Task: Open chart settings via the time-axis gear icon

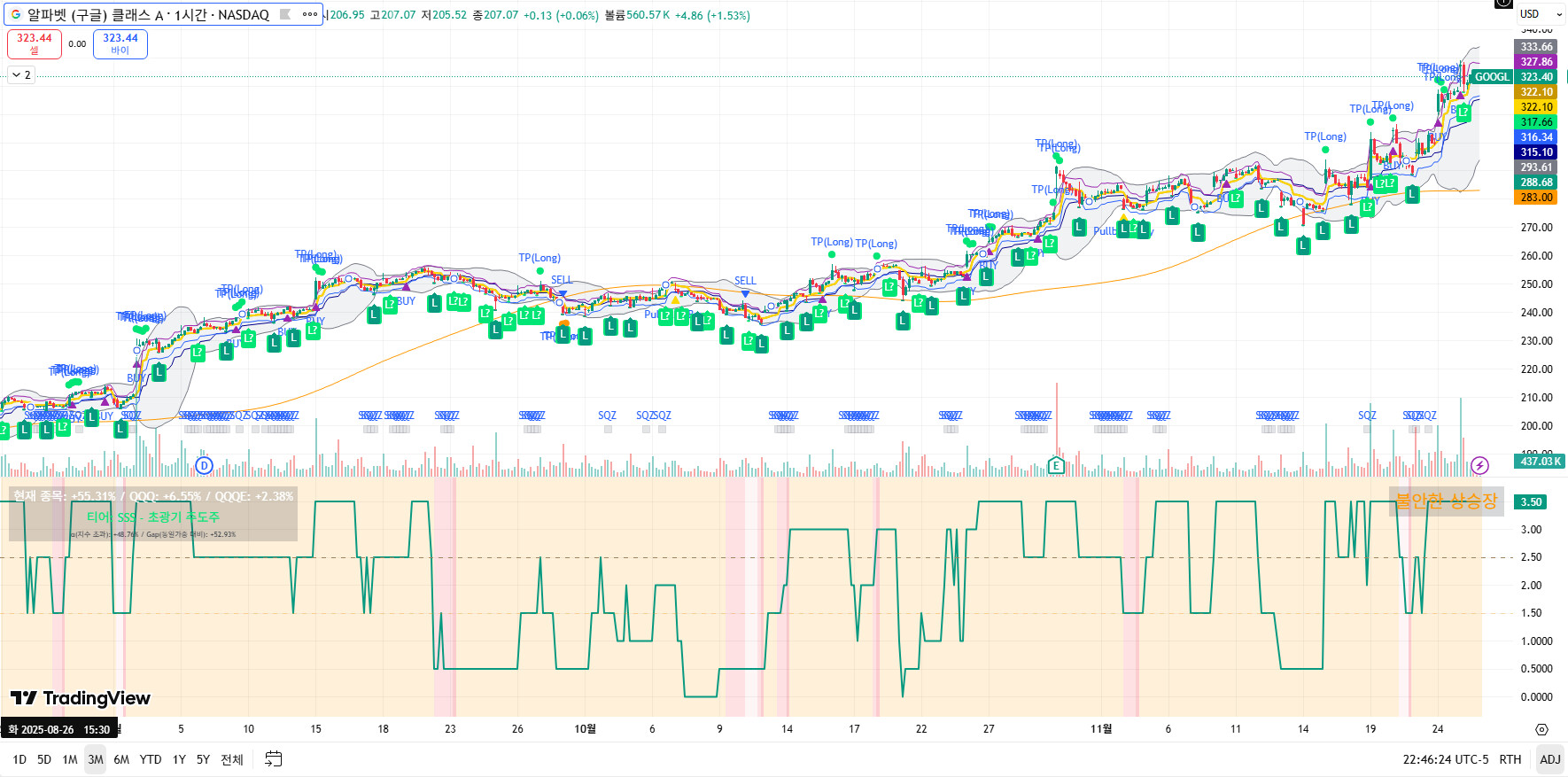Action: coord(1541,729)
